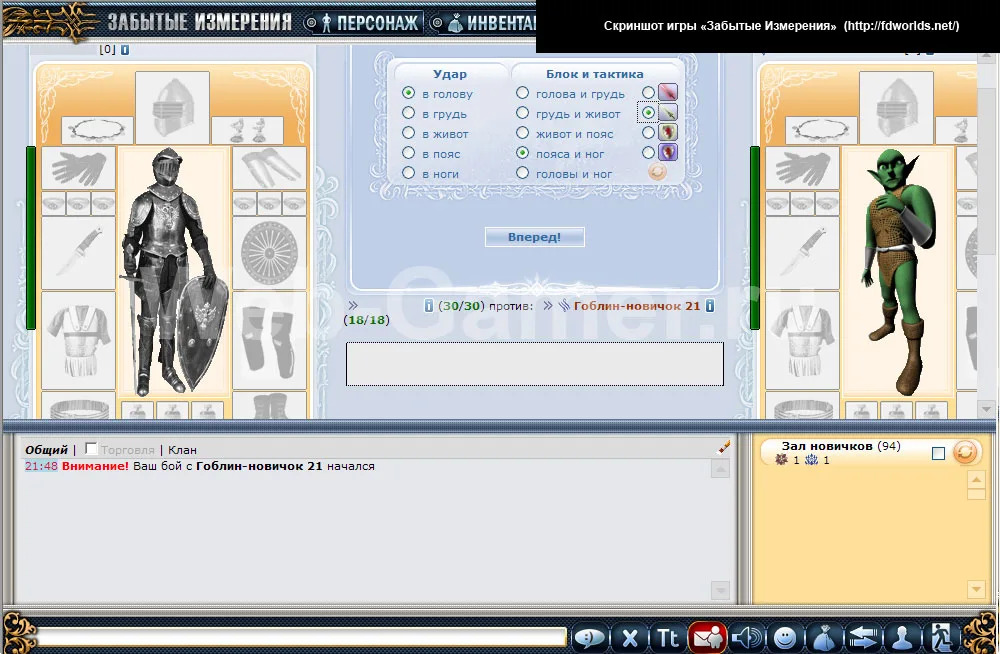Select strike 'в ноги' radio button
Viewport: 1000px width, 654px height.
click(409, 173)
